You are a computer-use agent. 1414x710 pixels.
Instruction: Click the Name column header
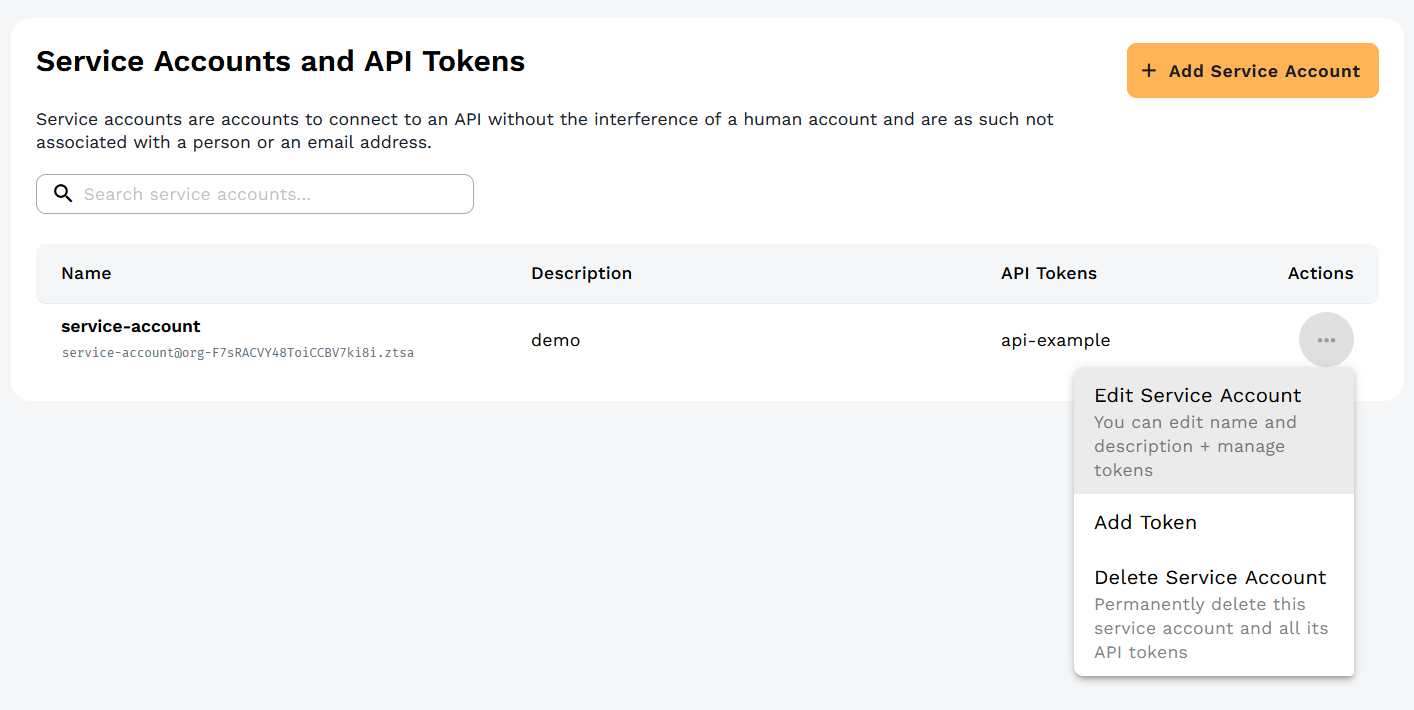tap(86, 273)
